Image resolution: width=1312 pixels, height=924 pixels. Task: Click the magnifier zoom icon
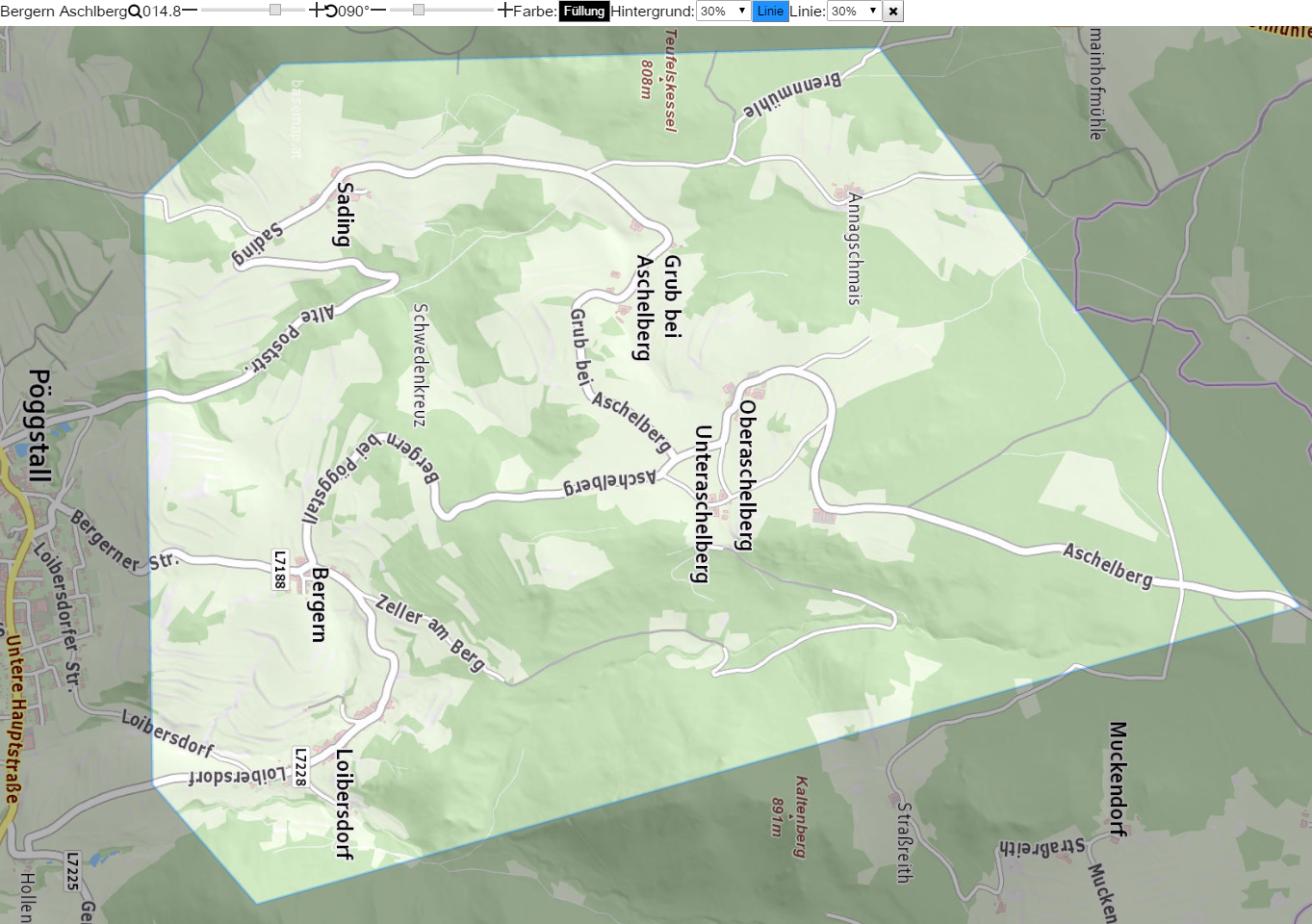pyautogui.click(x=135, y=12)
